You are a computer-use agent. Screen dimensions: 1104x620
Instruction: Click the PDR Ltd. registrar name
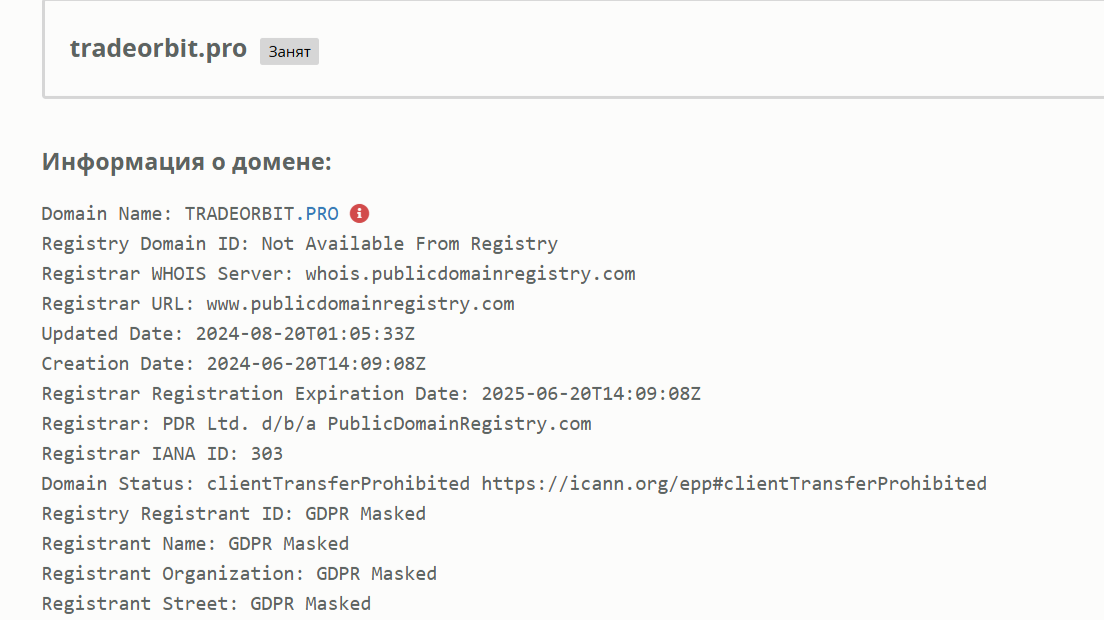pos(377,424)
